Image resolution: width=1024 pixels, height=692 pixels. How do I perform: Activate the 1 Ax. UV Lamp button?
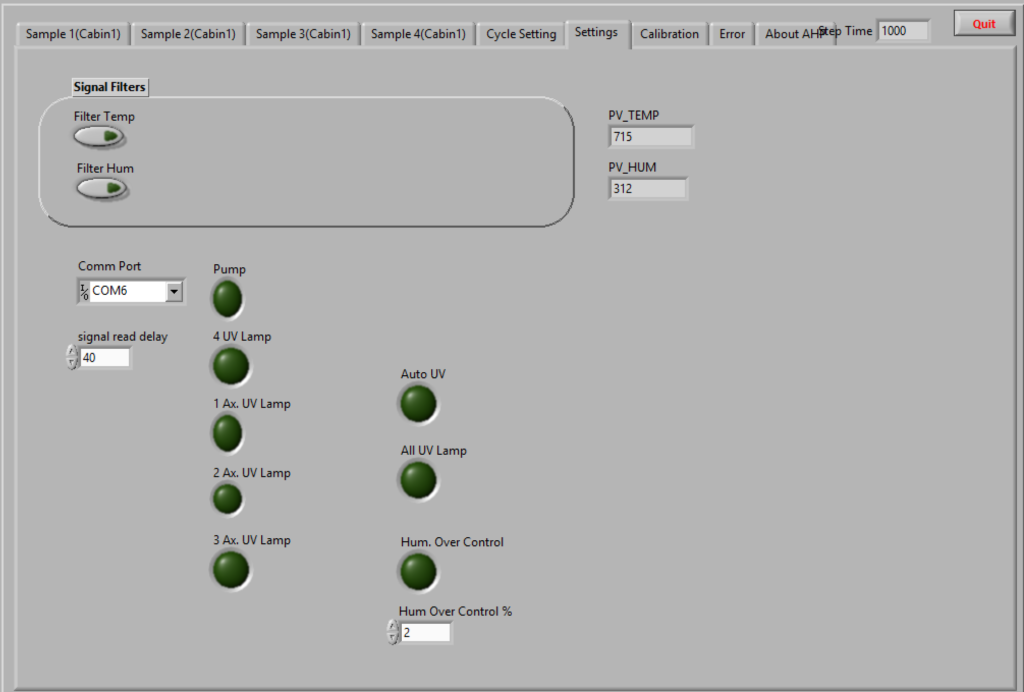[227, 433]
